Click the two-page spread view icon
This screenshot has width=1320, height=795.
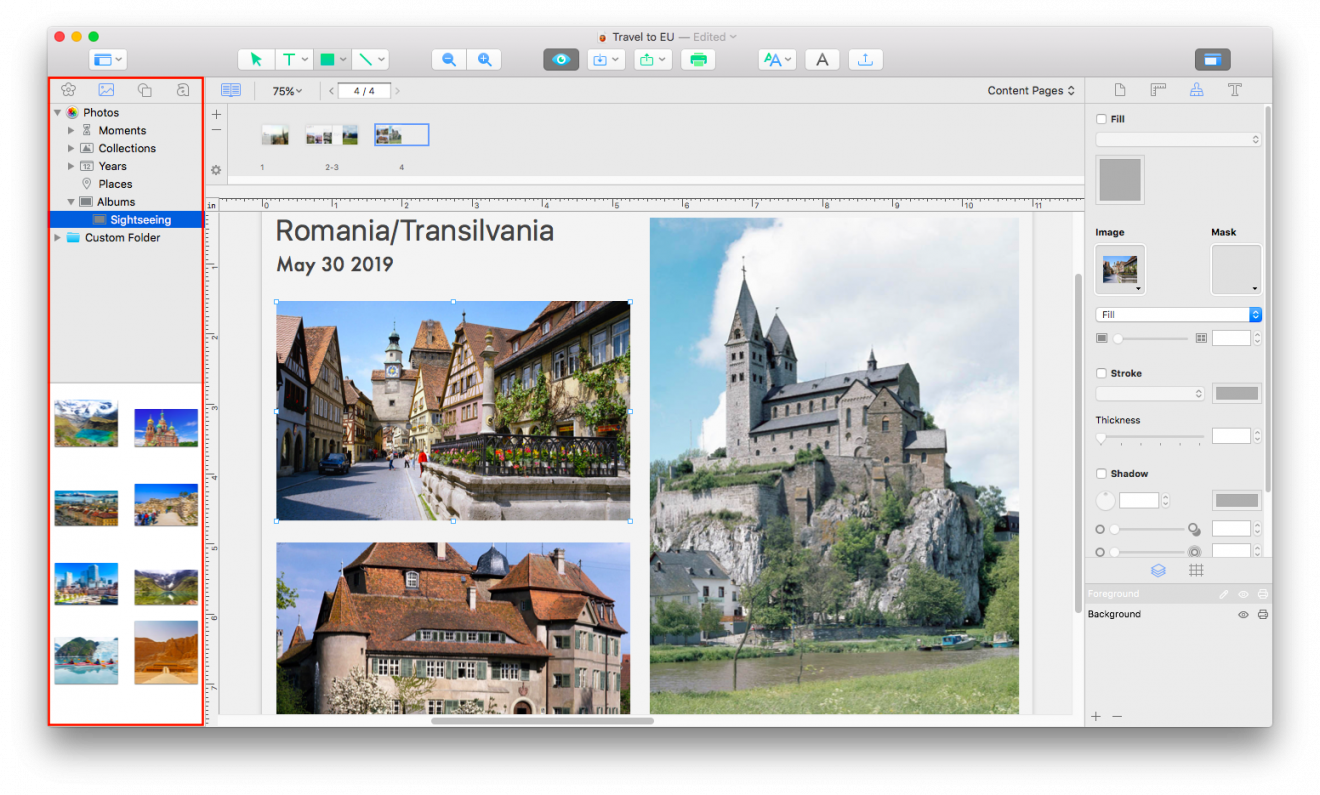pos(231,90)
